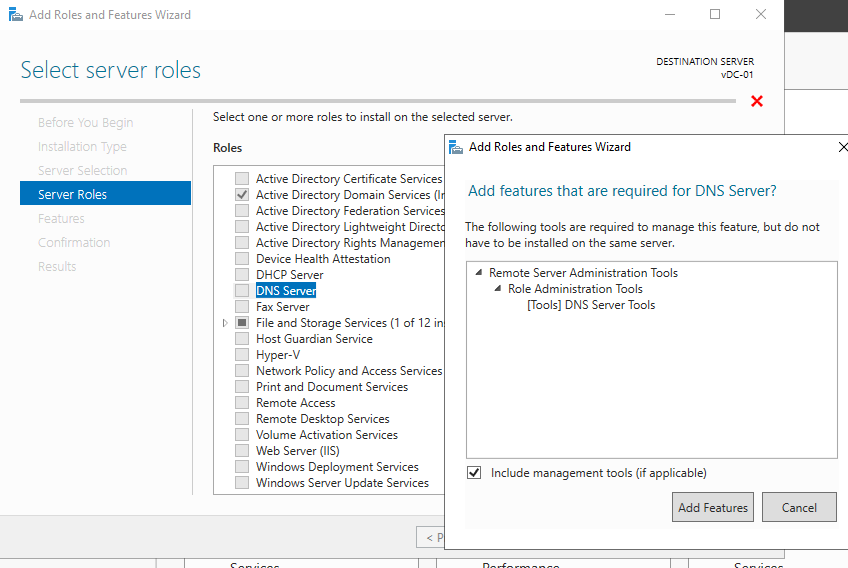The height and width of the screenshot is (568, 848).
Task: Tick the DHCP Server checkbox
Action: click(242, 275)
